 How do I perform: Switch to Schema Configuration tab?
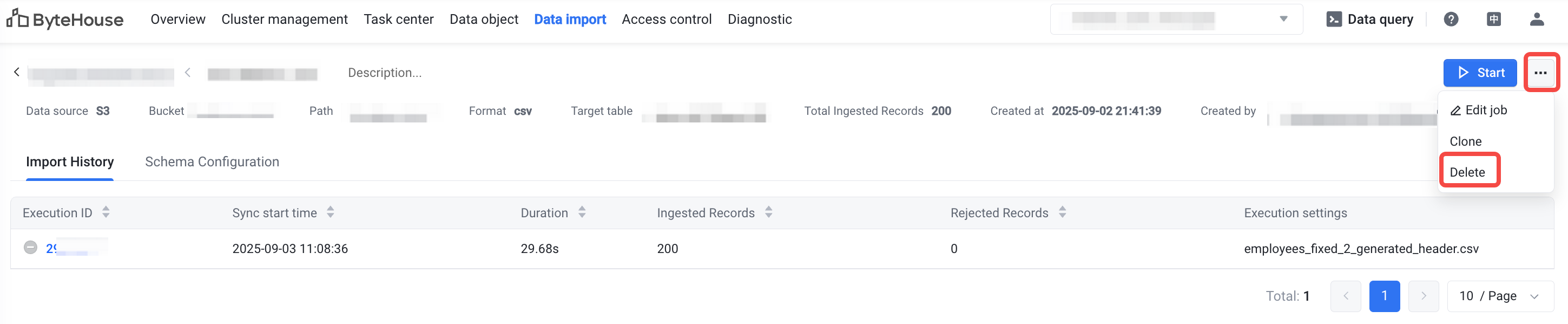[212, 162]
